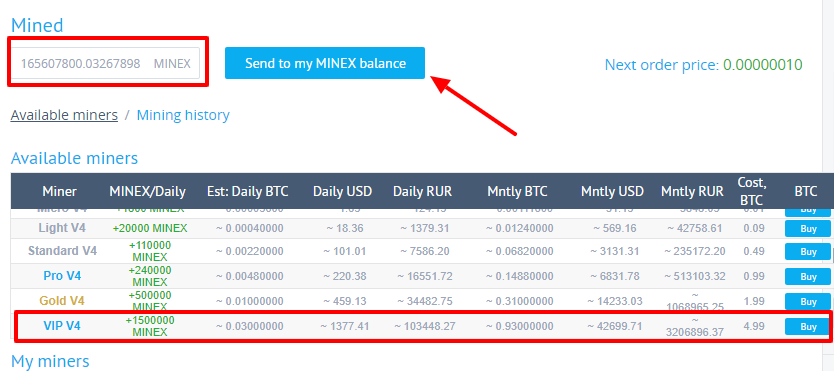Click the Daily RUR column header
The width and height of the screenshot is (834, 371).
422,191
